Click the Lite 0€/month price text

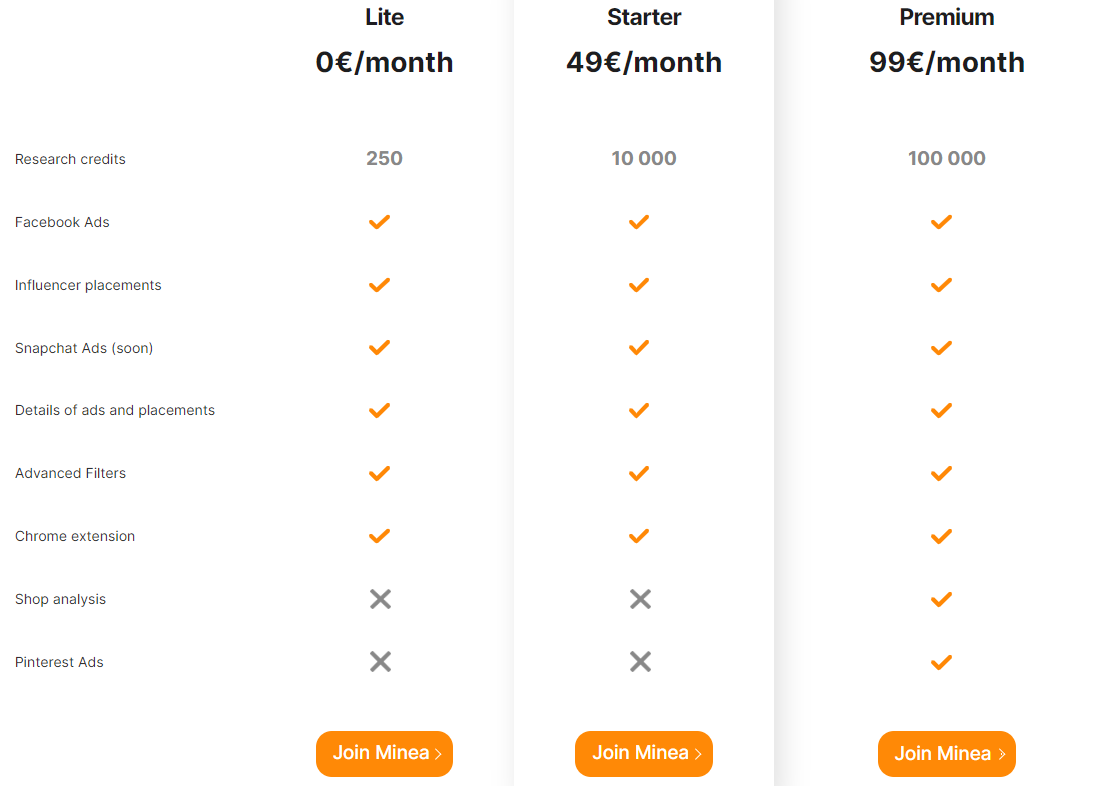pos(384,63)
